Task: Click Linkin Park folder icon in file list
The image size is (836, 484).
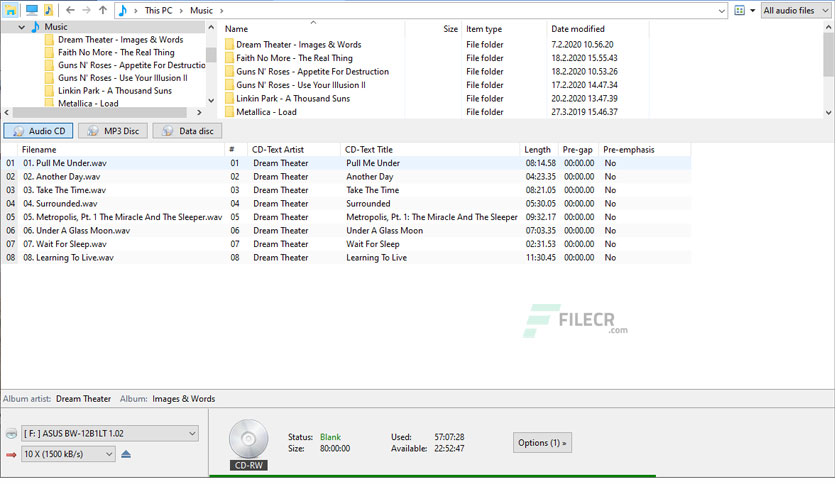Action: [x=229, y=99]
